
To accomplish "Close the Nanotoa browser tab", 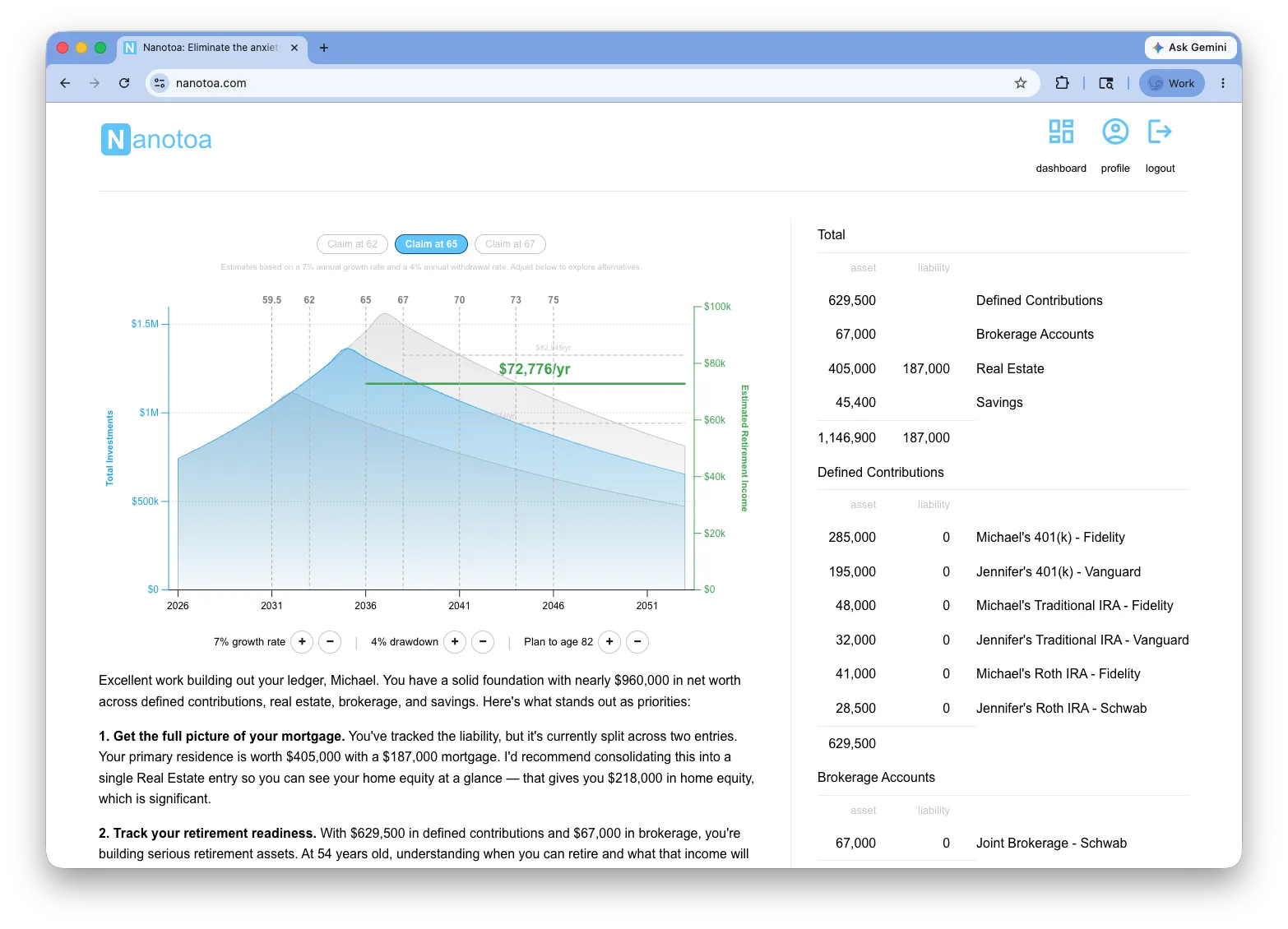I will [x=294, y=48].
